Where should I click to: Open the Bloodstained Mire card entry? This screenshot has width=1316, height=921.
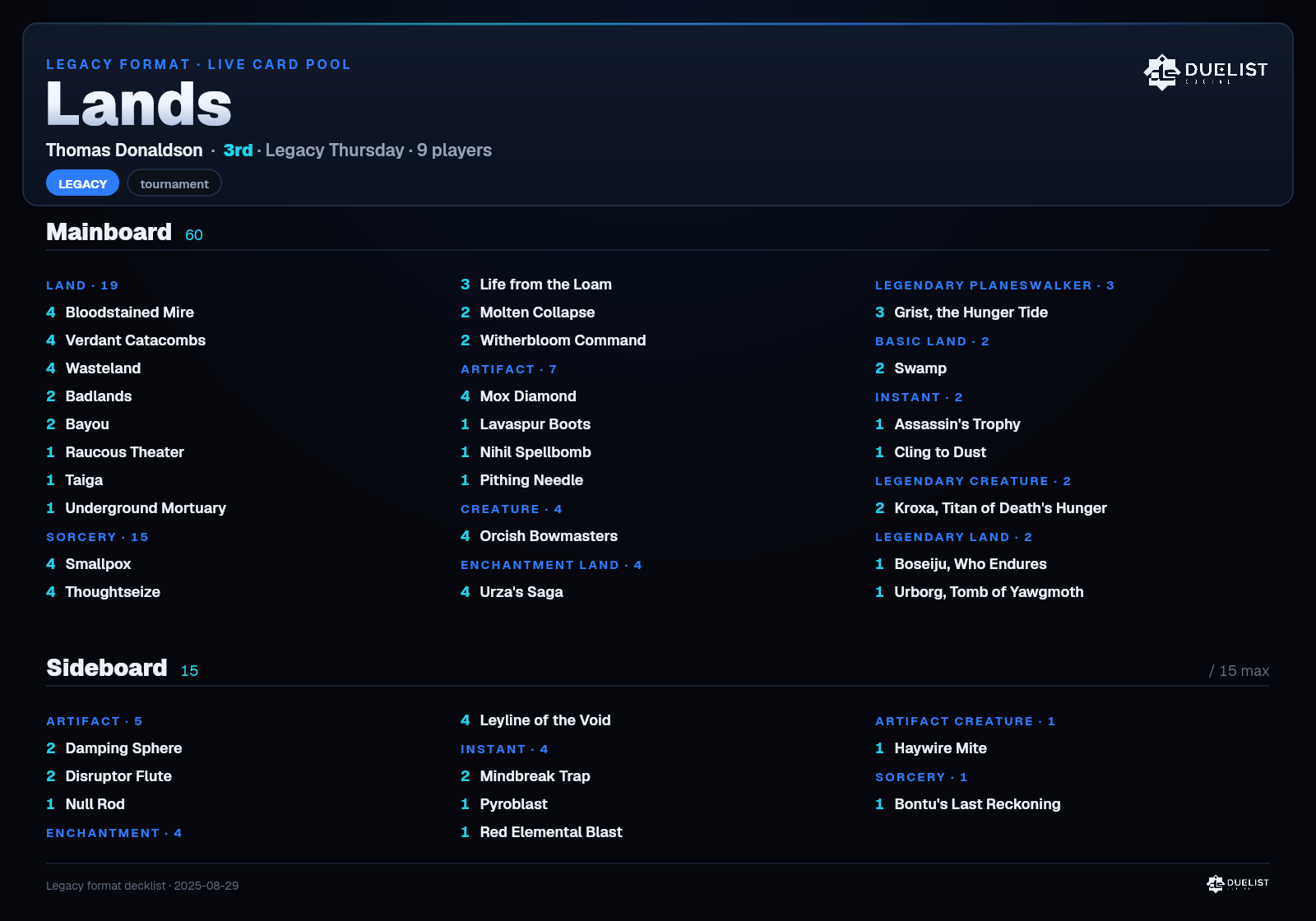pyautogui.click(x=120, y=312)
